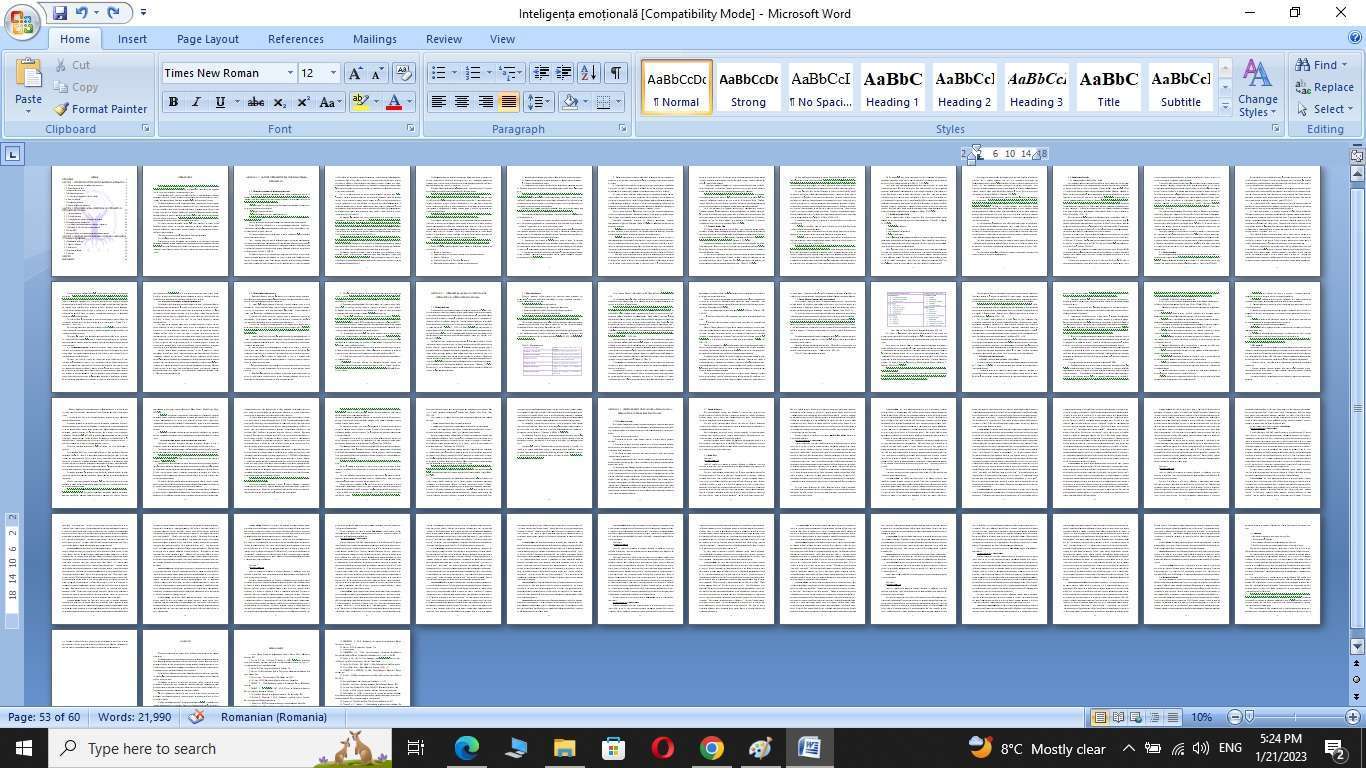Open the Times New Roman font dropdown

tap(290, 73)
